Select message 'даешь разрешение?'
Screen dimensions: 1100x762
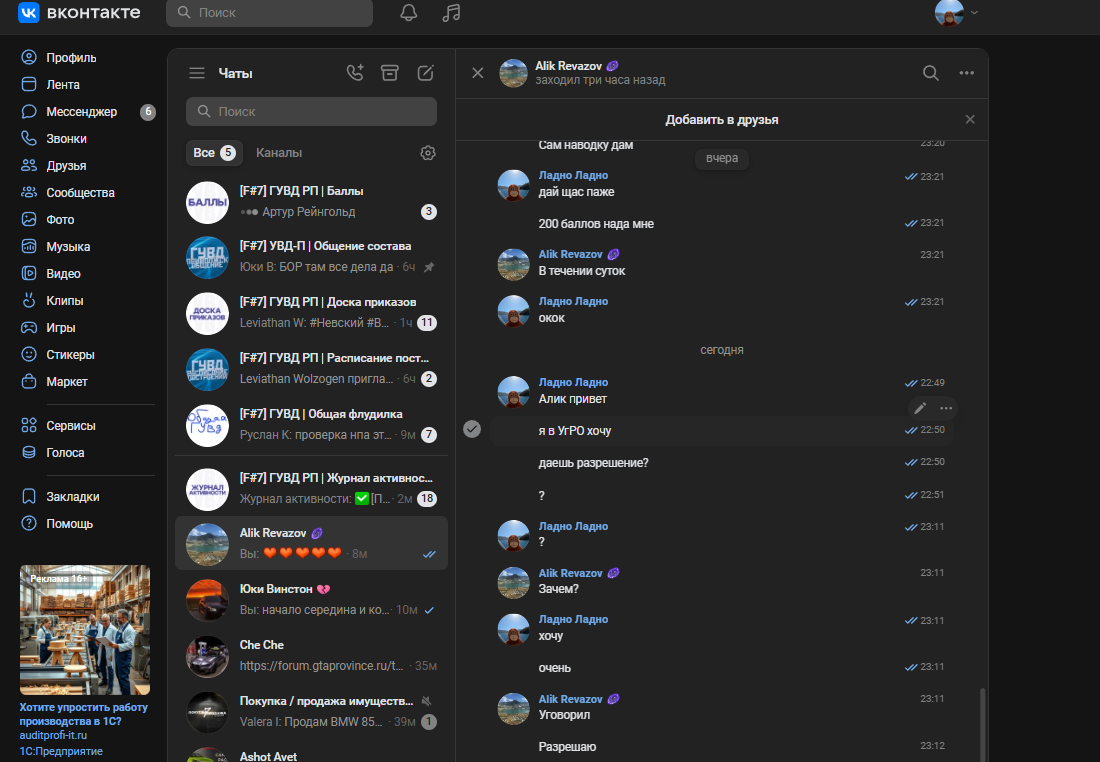[x=723, y=463]
